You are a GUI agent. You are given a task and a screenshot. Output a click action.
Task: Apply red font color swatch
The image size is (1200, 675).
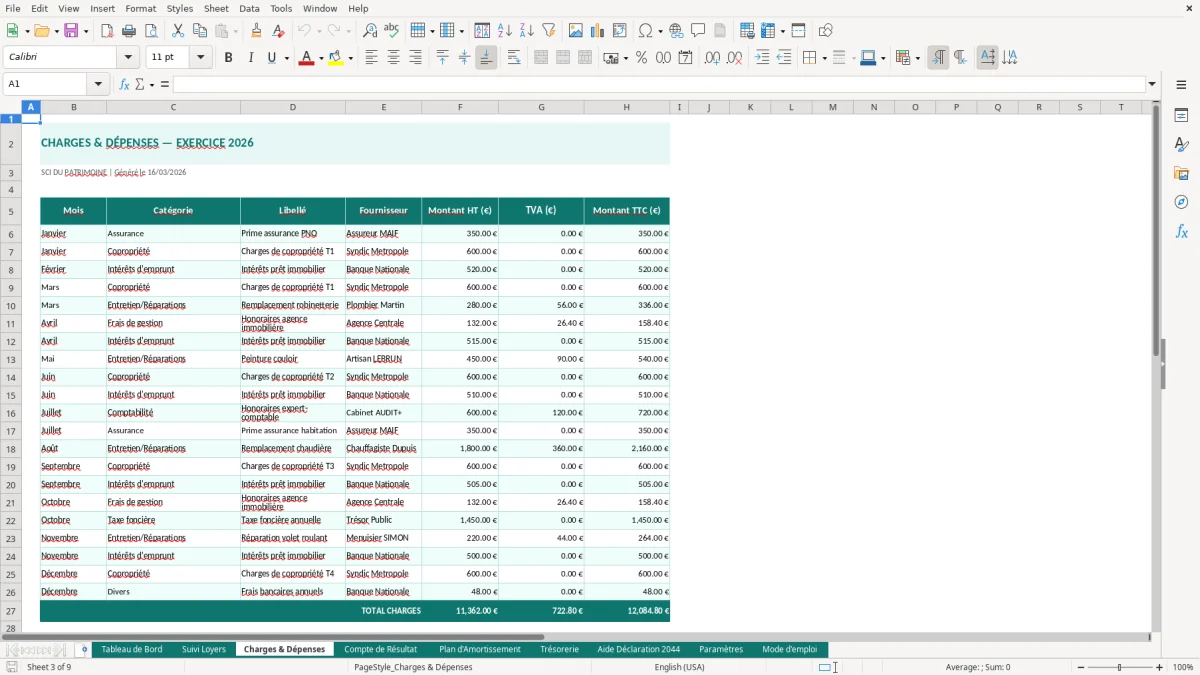click(x=306, y=58)
